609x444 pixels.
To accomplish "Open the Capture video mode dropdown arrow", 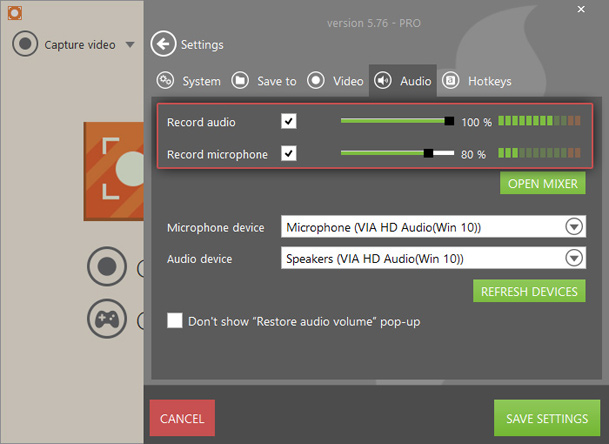I will [x=130, y=45].
